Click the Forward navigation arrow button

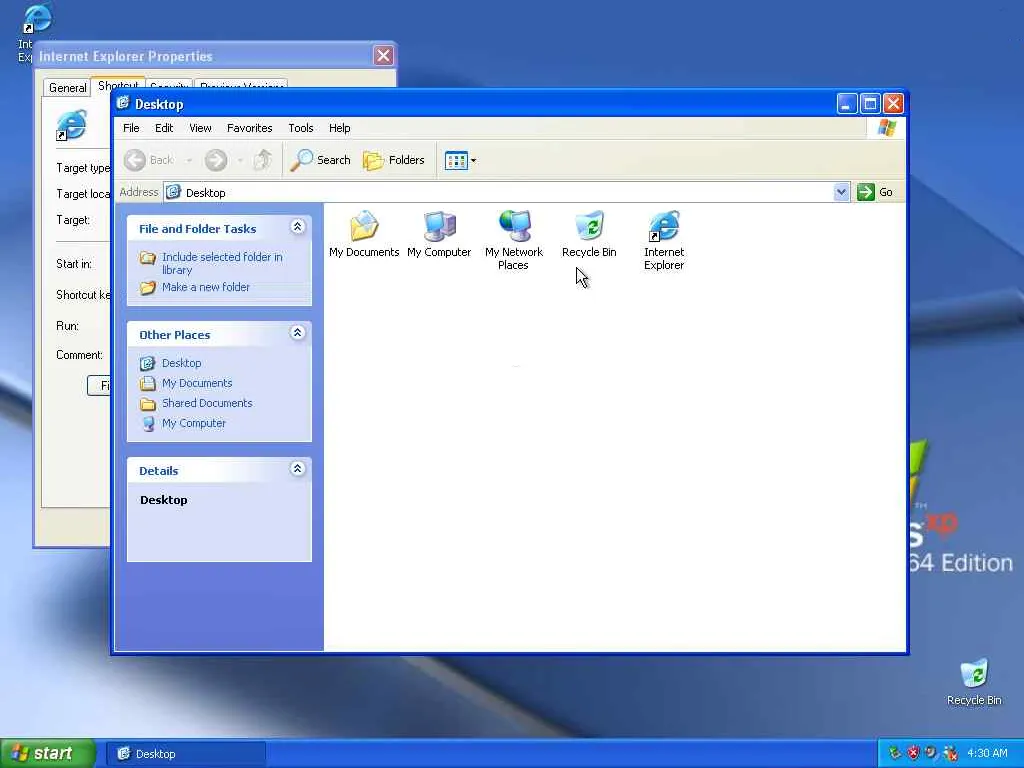pos(216,160)
